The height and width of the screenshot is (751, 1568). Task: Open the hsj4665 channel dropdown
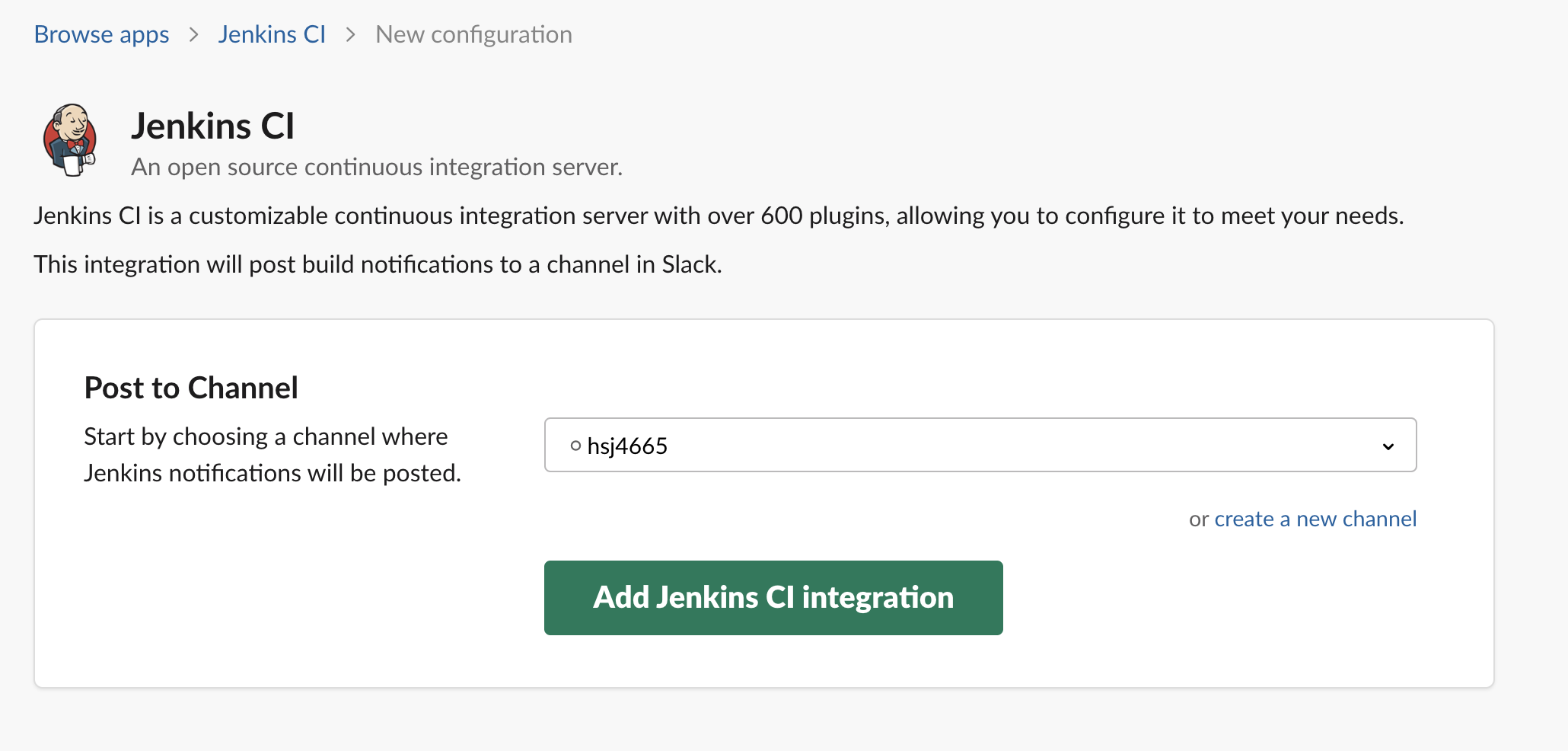tap(980, 445)
